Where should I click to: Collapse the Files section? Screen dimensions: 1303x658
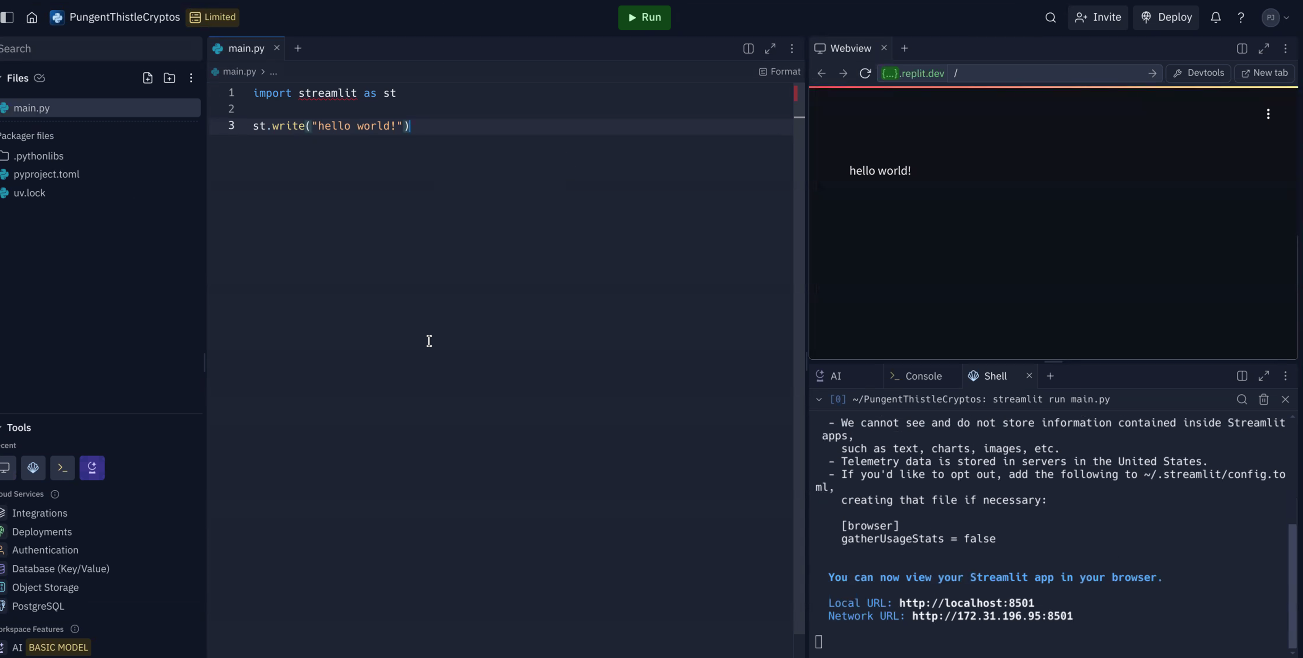pyautogui.click(x=18, y=78)
